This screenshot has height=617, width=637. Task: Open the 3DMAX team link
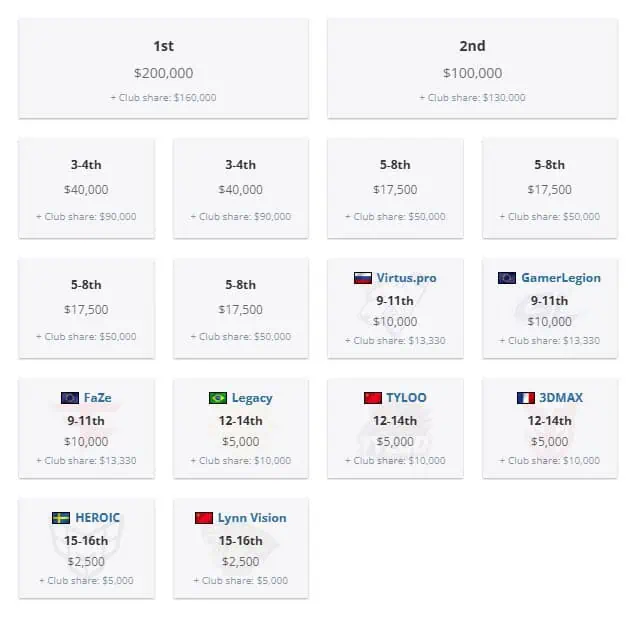tap(561, 398)
